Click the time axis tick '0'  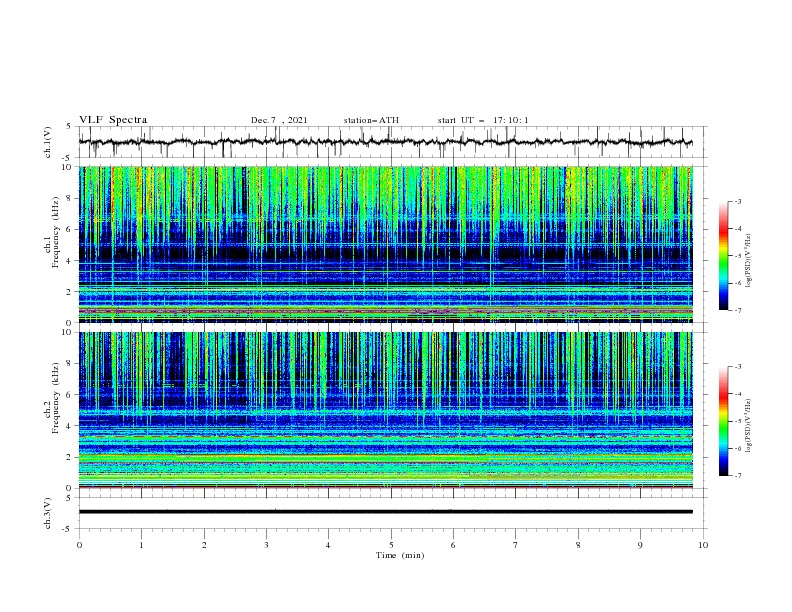[79, 545]
